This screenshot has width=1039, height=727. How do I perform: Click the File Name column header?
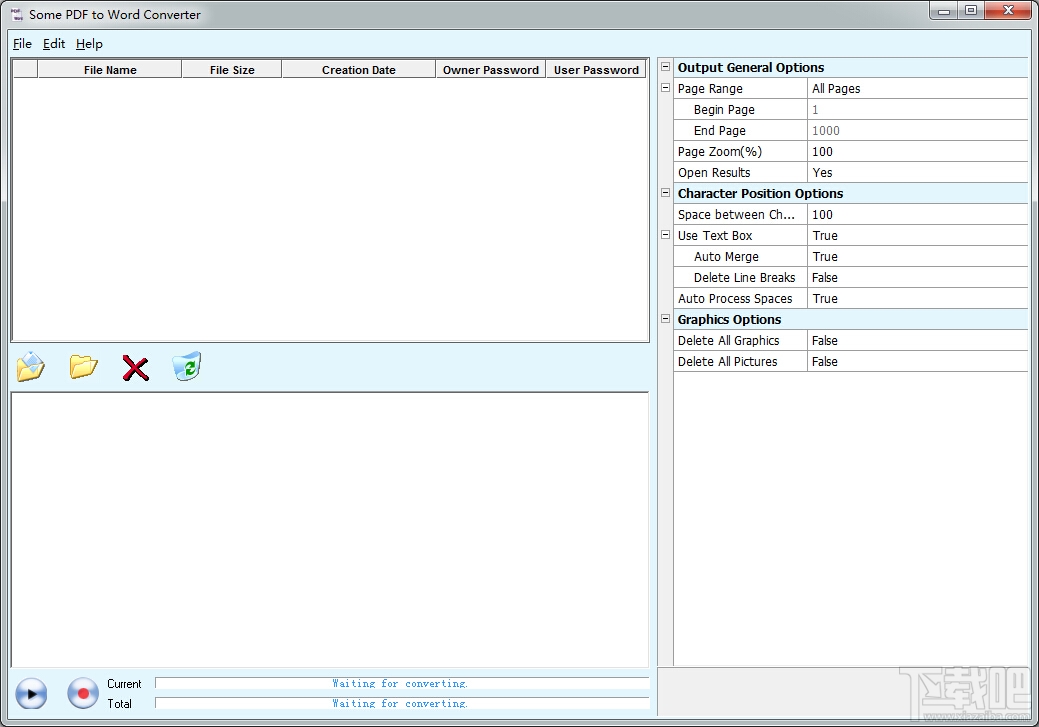click(110, 70)
